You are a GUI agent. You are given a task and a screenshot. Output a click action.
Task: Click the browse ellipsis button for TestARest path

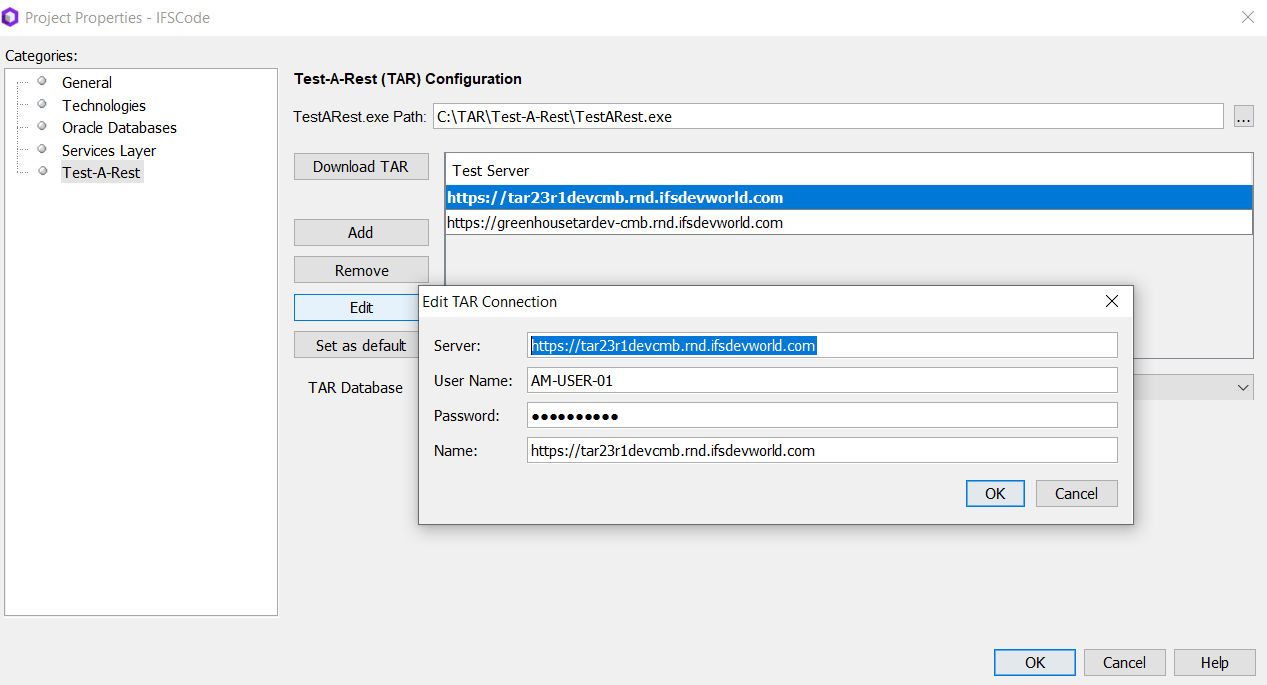click(1243, 117)
